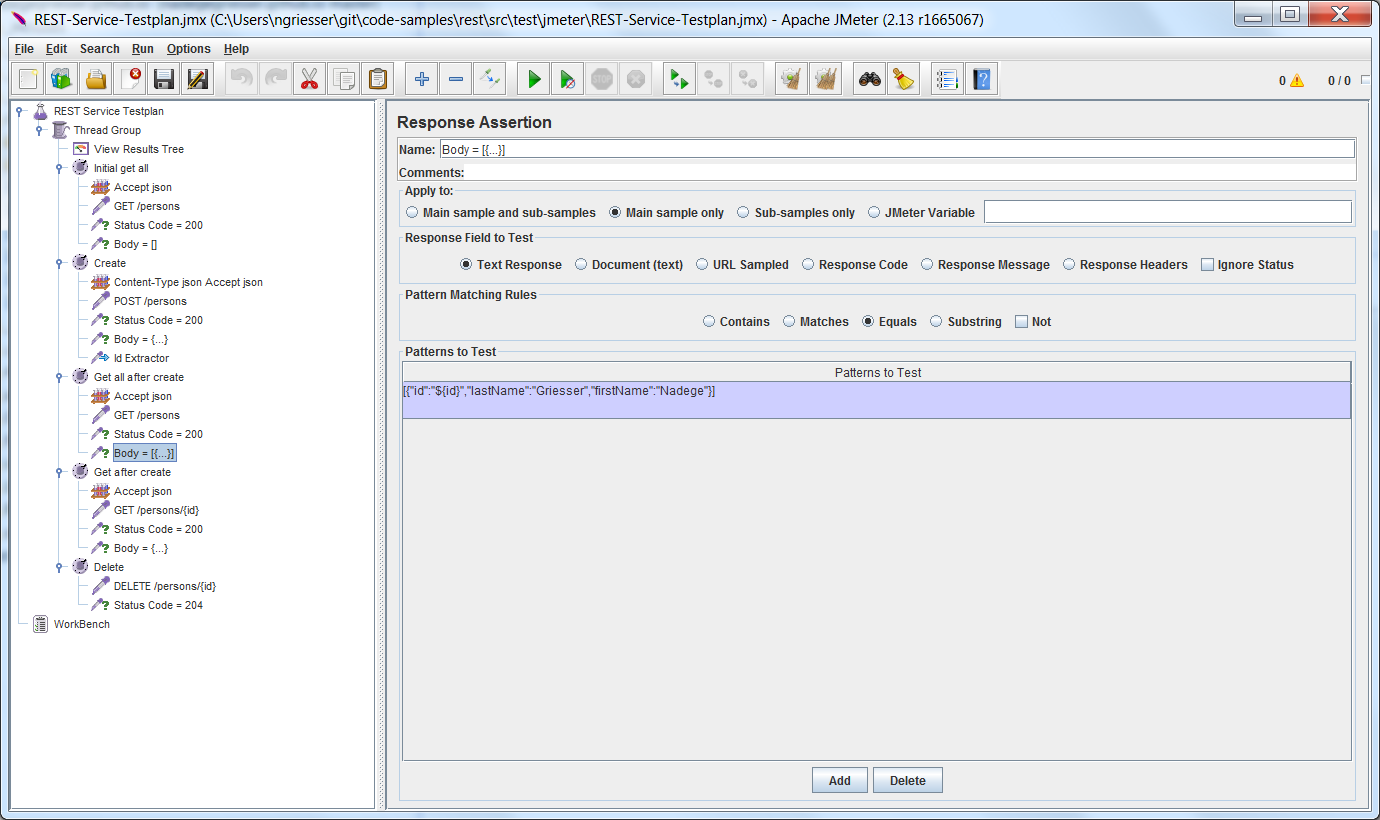The height and width of the screenshot is (820, 1380).
Task: Choose Sub-samples only radio button
Action: (x=796, y=213)
